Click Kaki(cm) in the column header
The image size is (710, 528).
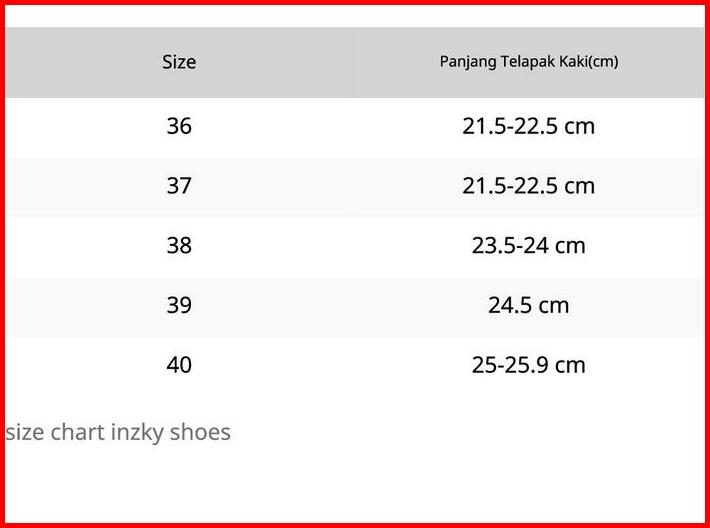point(586,62)
